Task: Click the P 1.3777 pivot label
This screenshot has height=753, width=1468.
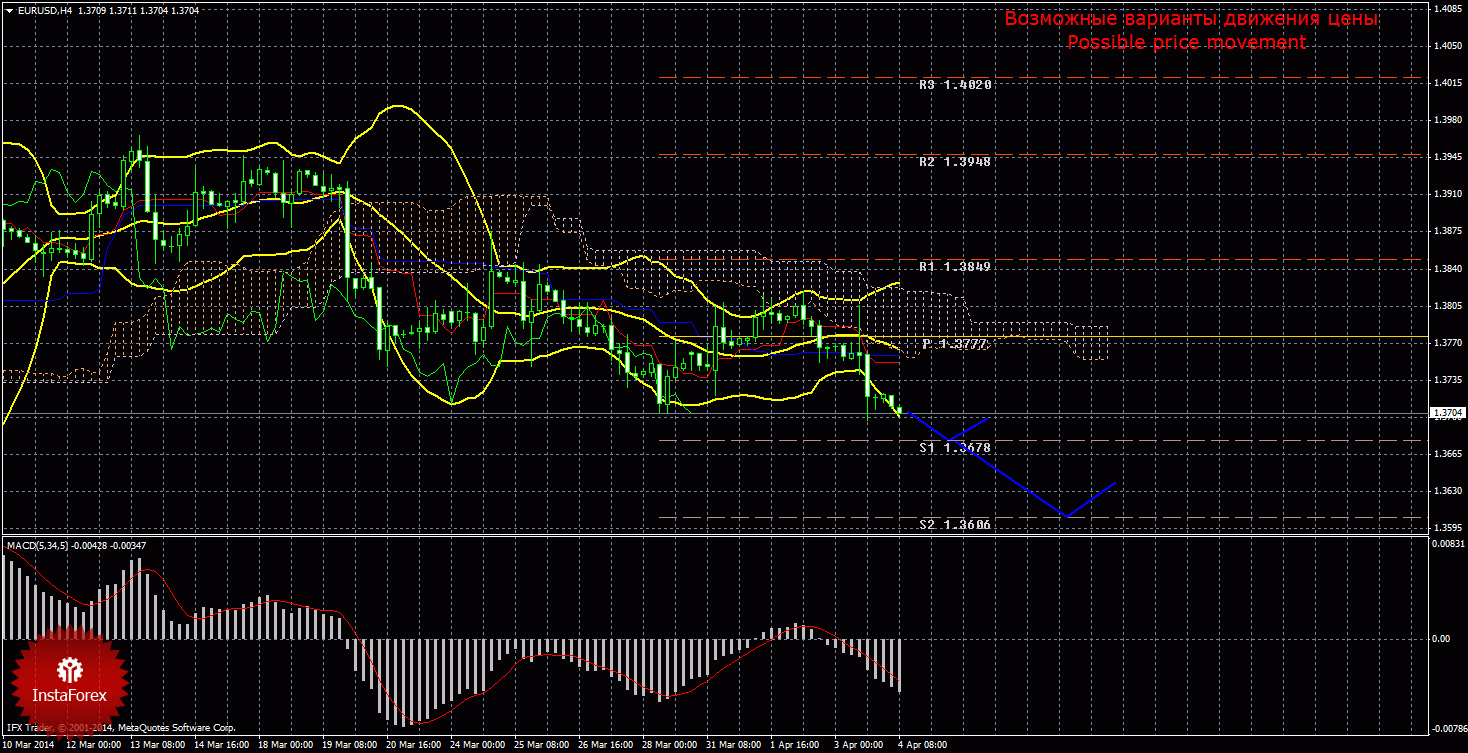Action: (955, 344)
